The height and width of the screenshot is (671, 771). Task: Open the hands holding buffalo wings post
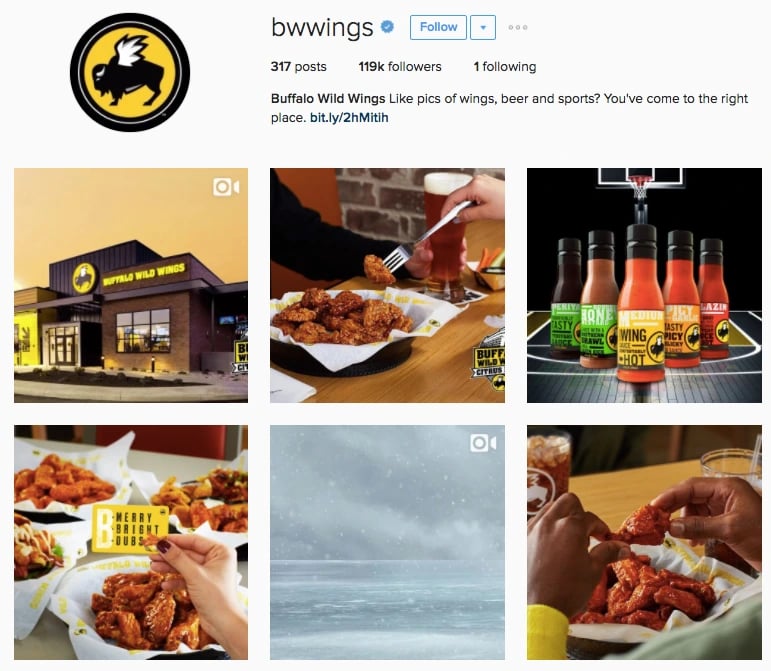pyautogui.click(x=644, y=542)
